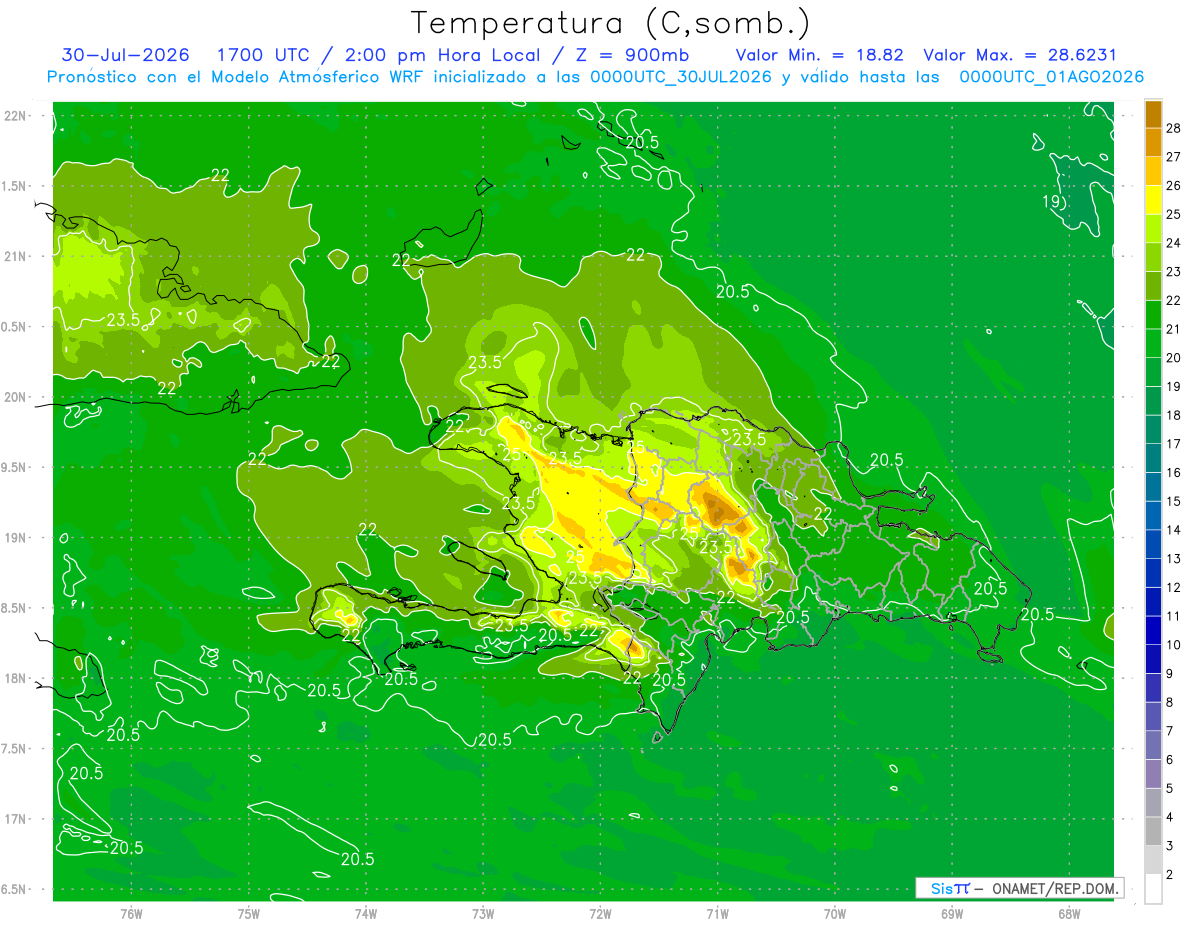This screenshot has width=1200, height=927.
Task: Click the "19N" latitude axis label
Action: [15, 538]
